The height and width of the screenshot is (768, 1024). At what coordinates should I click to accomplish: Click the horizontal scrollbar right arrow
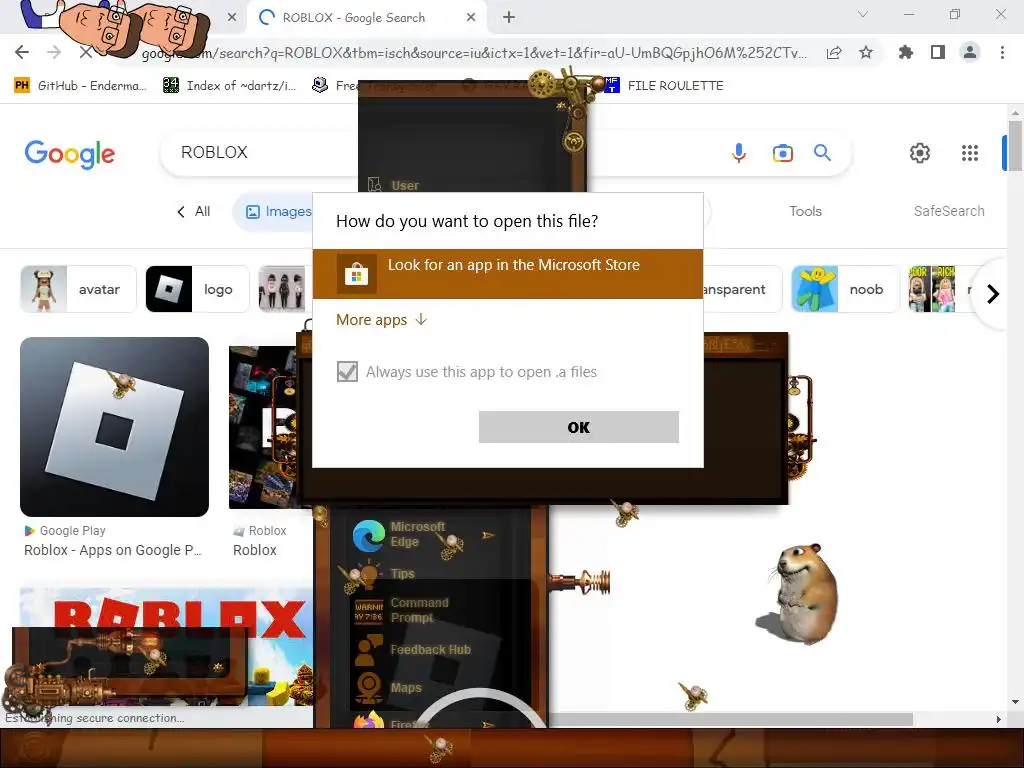point(999,719)
